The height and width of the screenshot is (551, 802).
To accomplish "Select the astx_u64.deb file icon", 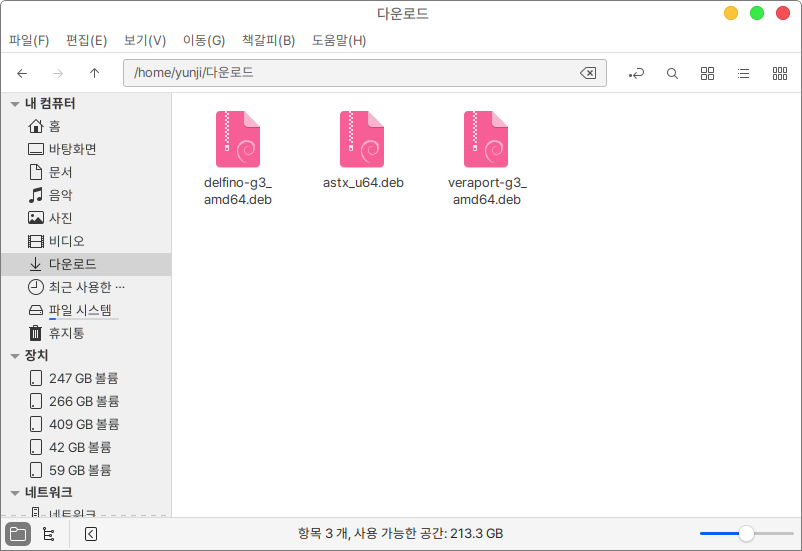I will click(x=362, y=140).
